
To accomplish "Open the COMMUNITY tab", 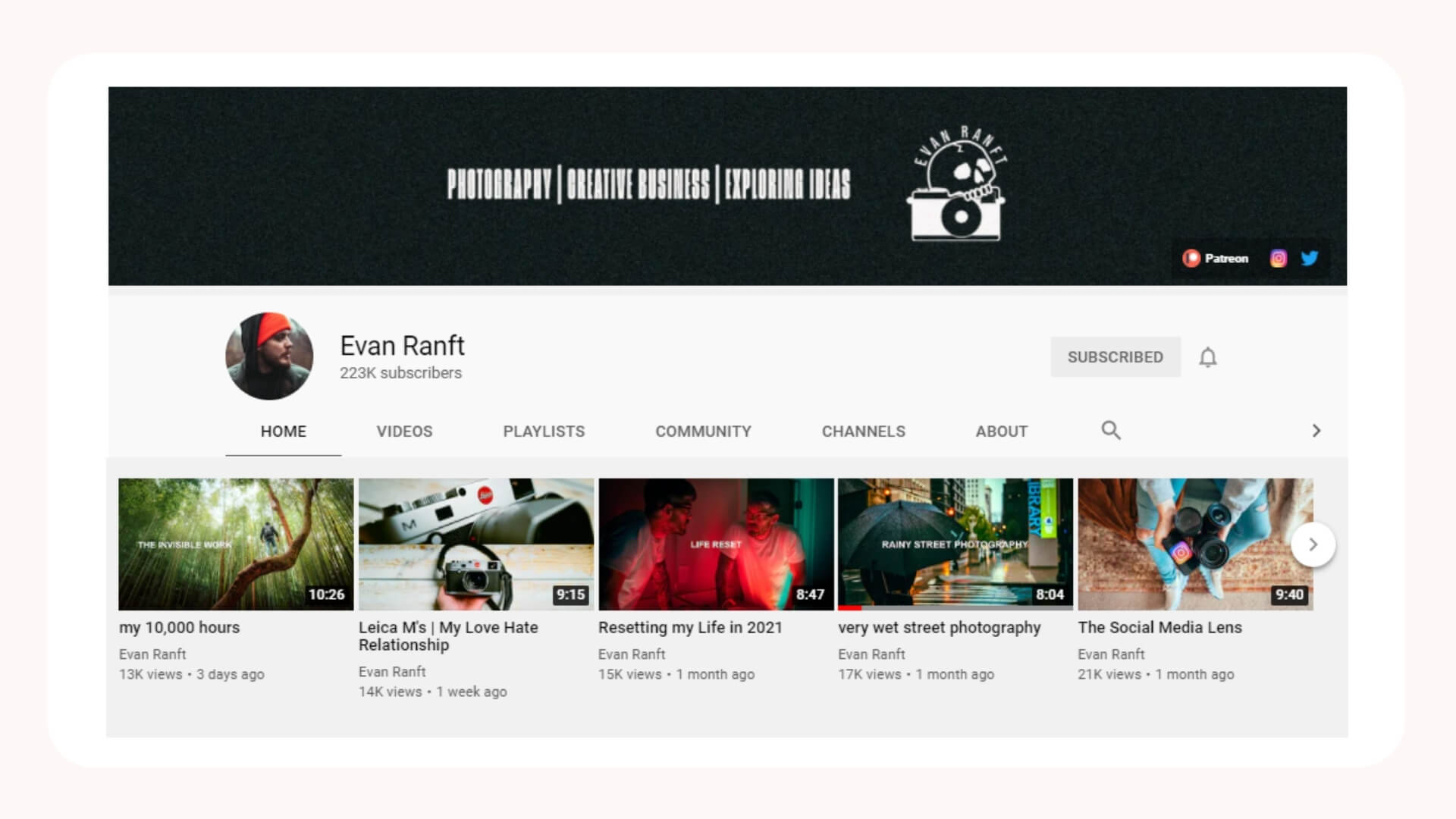I will click(703, 431).
